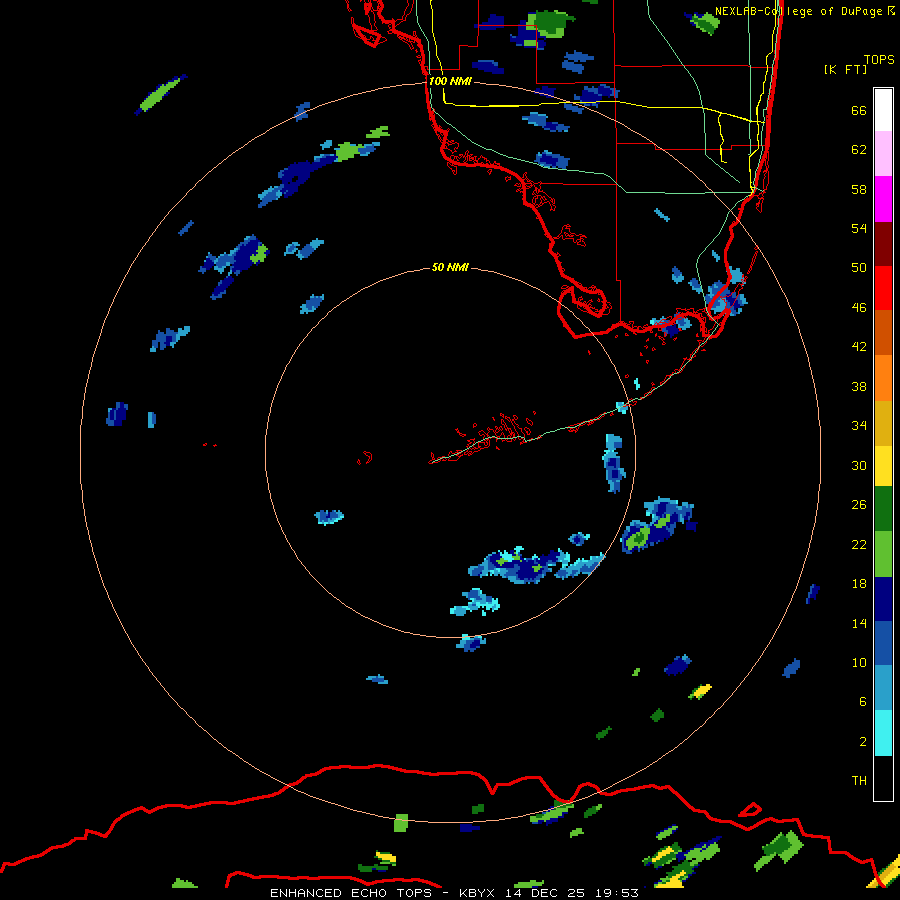Pick the bright yellow legend swatch

(x=883, y=466)
